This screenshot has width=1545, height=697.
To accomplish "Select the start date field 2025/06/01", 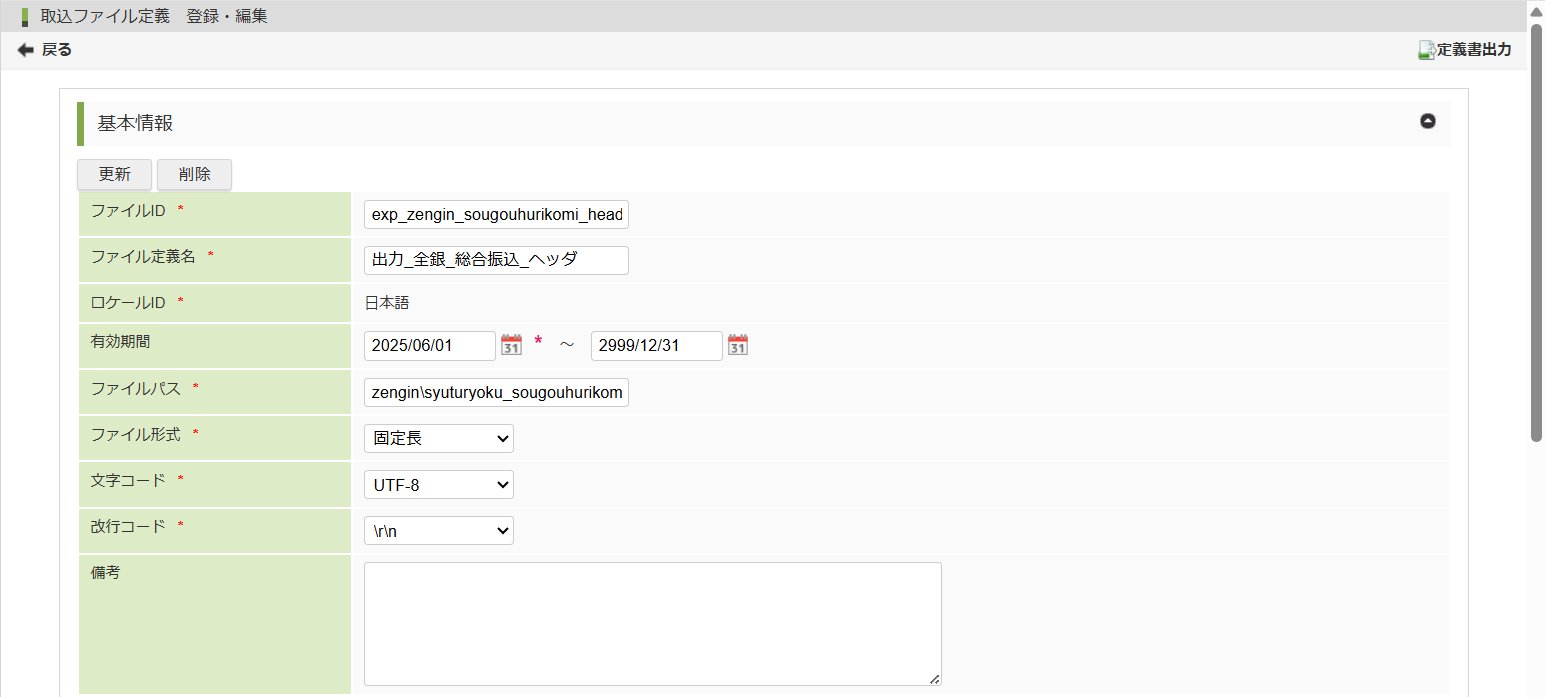I will [x=430, y=346].
